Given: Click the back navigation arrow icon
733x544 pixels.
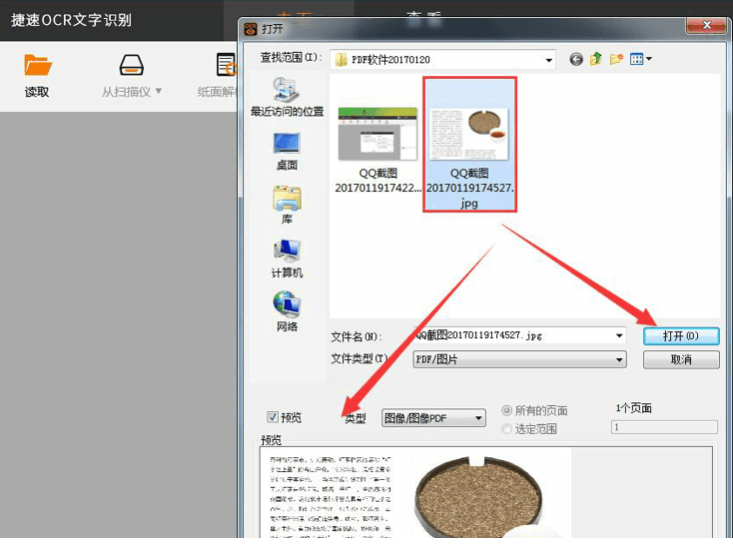Looking at the screenshot, I should (576, 60).
